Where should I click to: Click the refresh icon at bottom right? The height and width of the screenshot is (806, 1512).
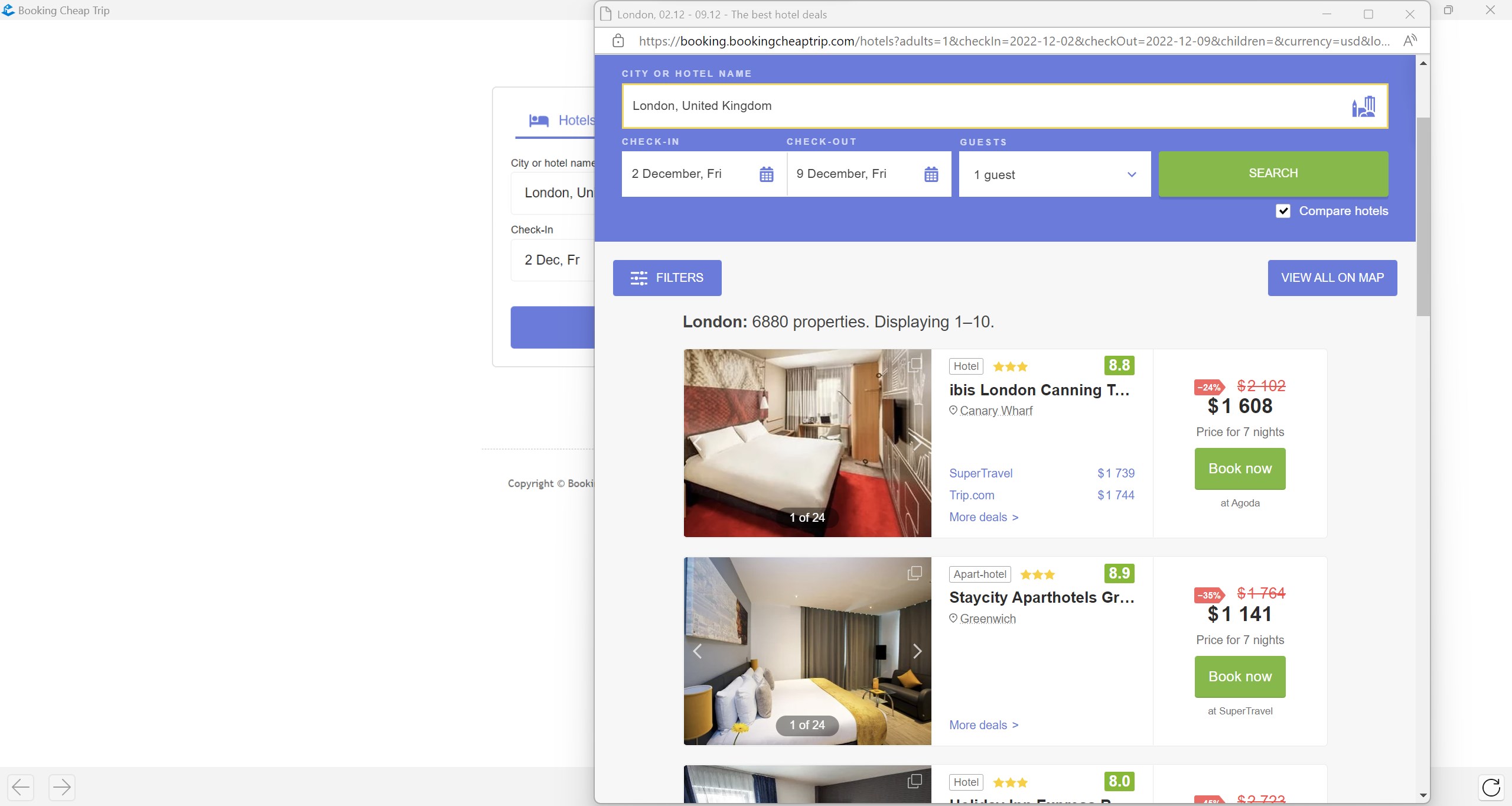[1491, 787]
